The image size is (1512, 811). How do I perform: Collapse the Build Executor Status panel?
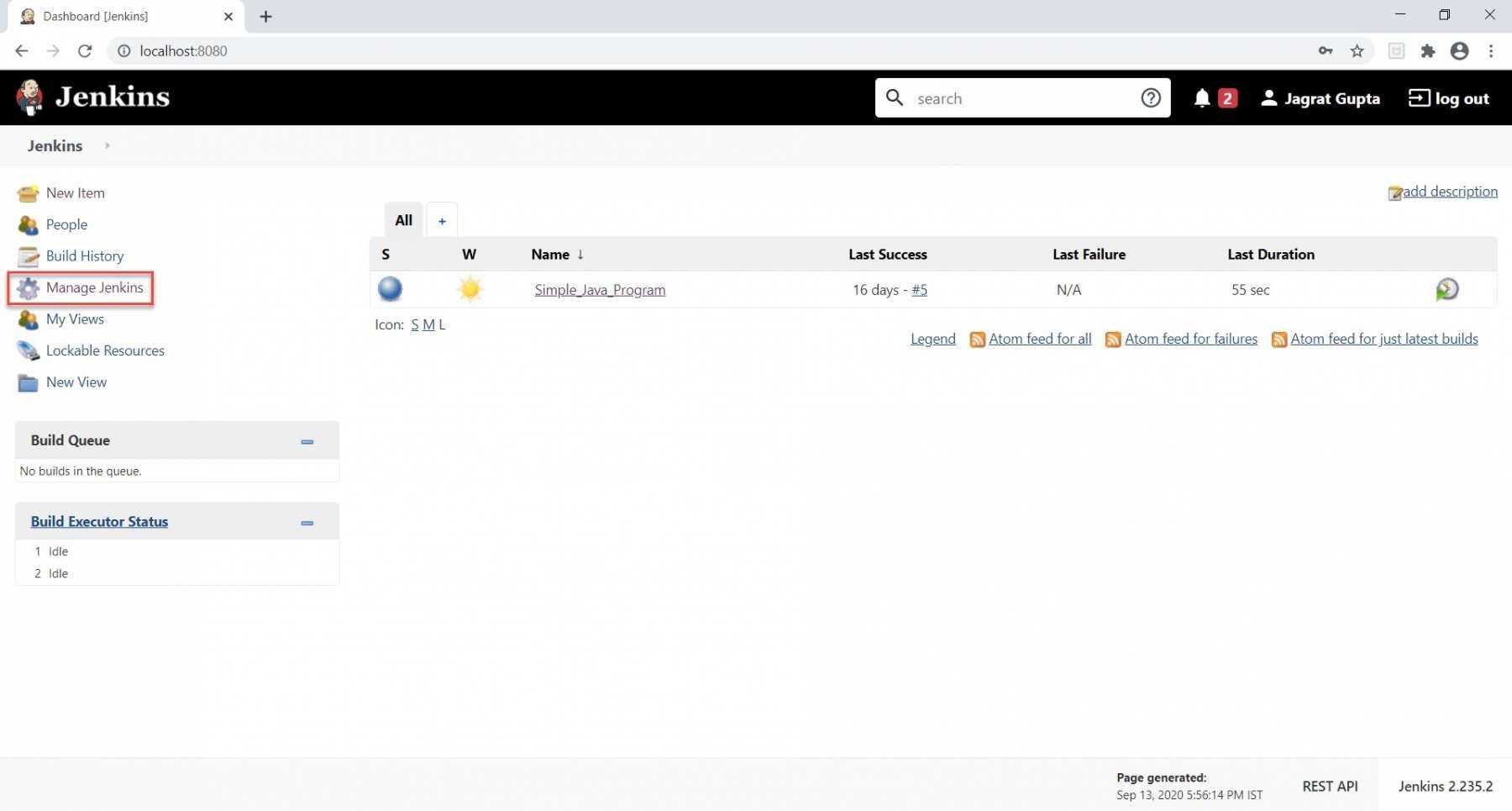tap(307, 523)
